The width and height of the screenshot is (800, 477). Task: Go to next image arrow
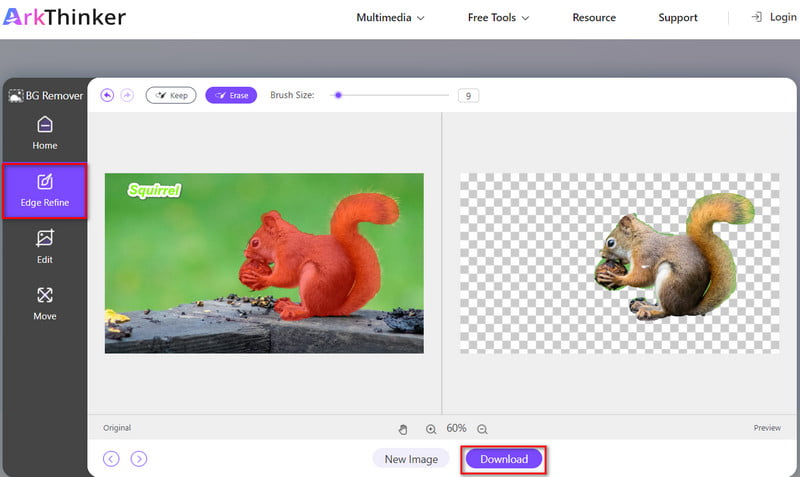tap(139, 459)
